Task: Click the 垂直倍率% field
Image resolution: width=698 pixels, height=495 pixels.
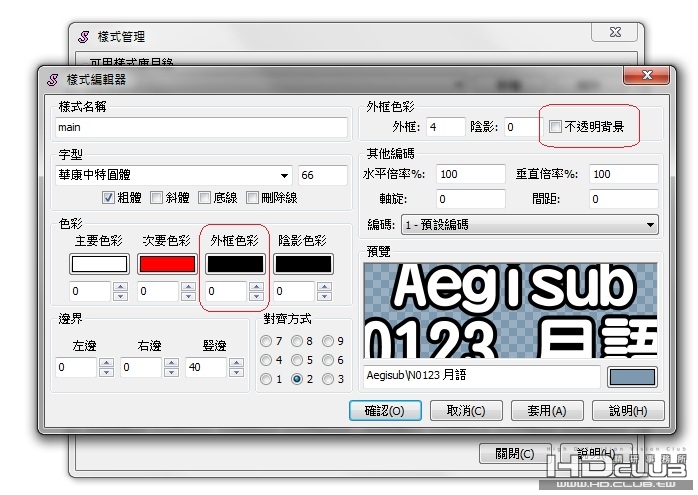Action: point(624,174)
